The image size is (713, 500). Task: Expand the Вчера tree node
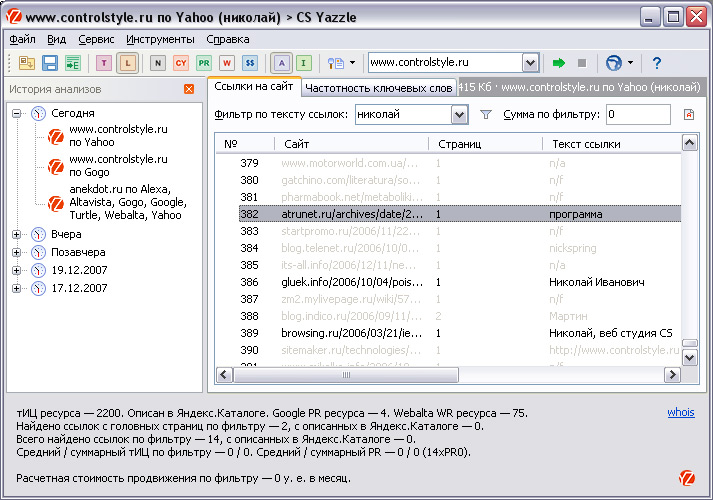click(x=16, y=234)
